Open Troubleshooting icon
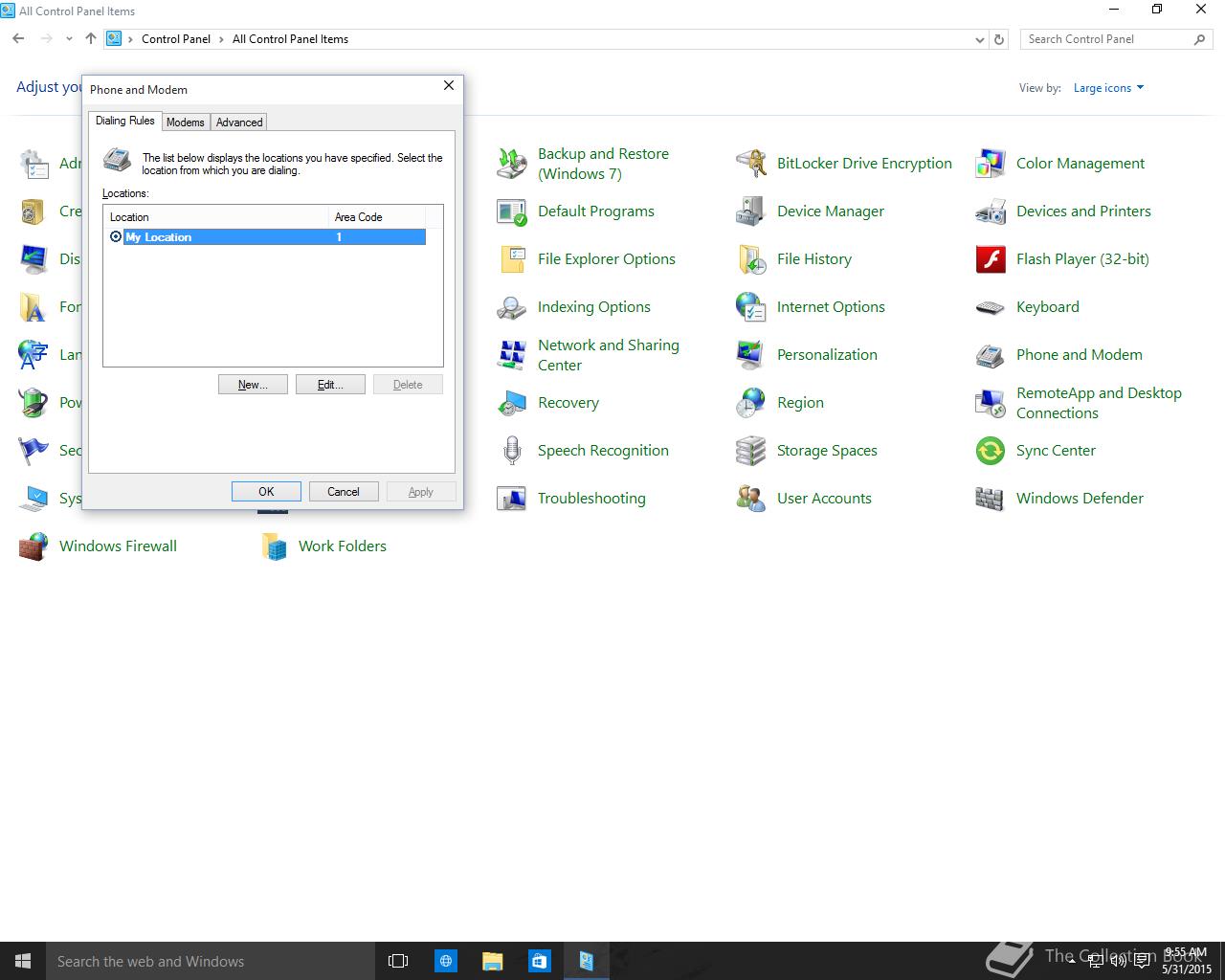 pos(512,499)
